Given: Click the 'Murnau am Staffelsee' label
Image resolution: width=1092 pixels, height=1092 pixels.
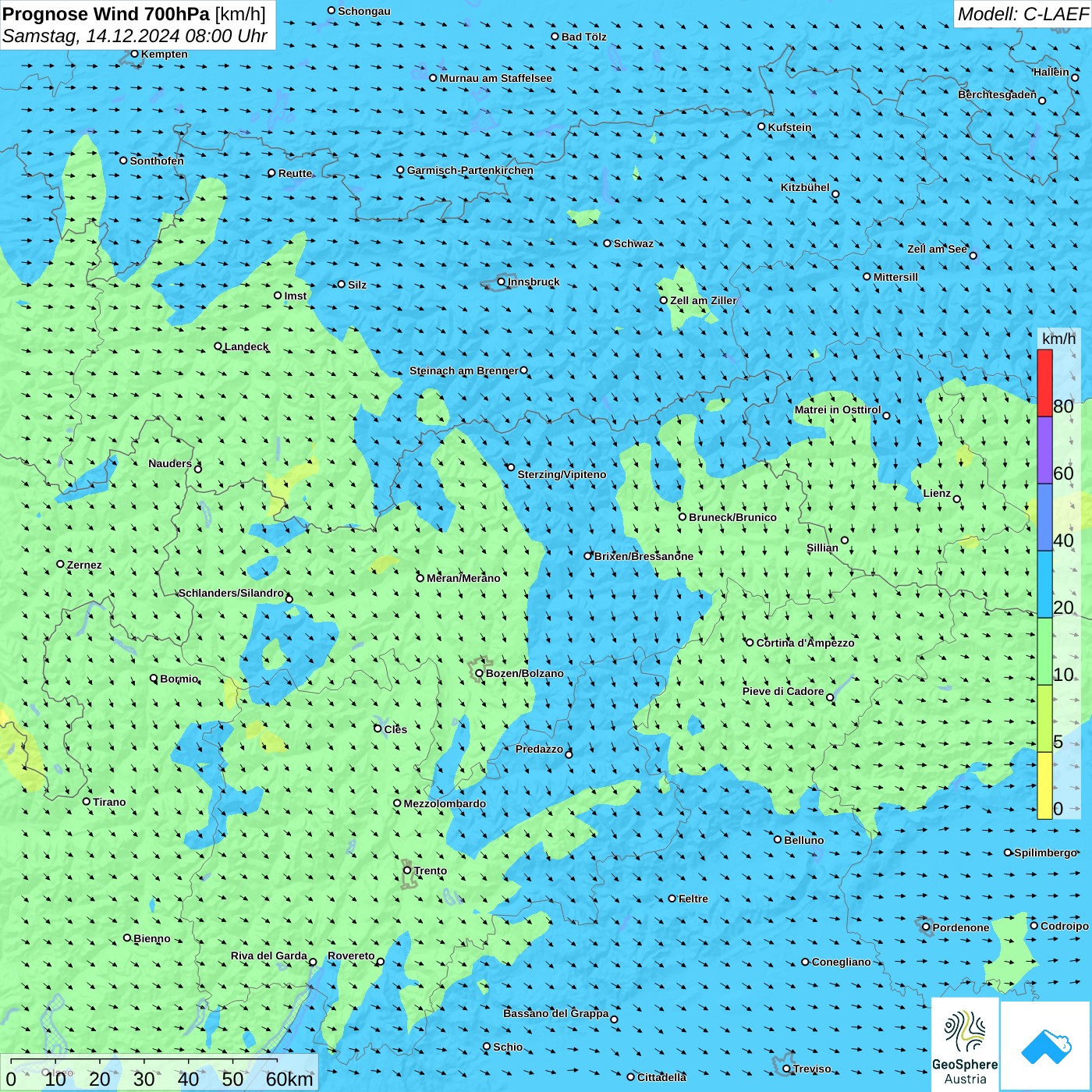Looking at the screenshot, I should [495, 78].
